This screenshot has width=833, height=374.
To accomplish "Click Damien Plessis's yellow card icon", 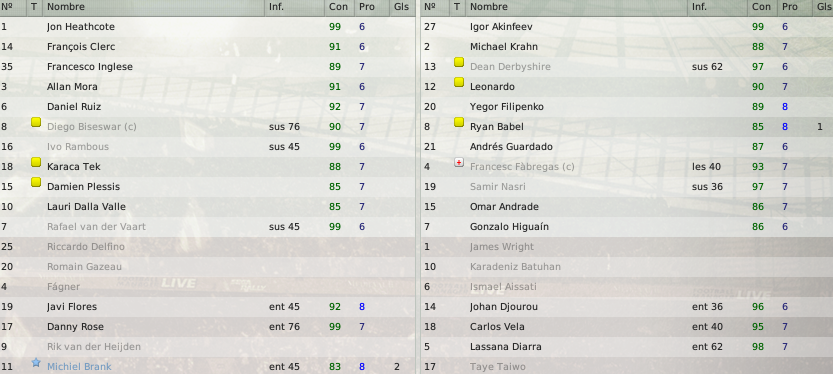I will [36, 183].
